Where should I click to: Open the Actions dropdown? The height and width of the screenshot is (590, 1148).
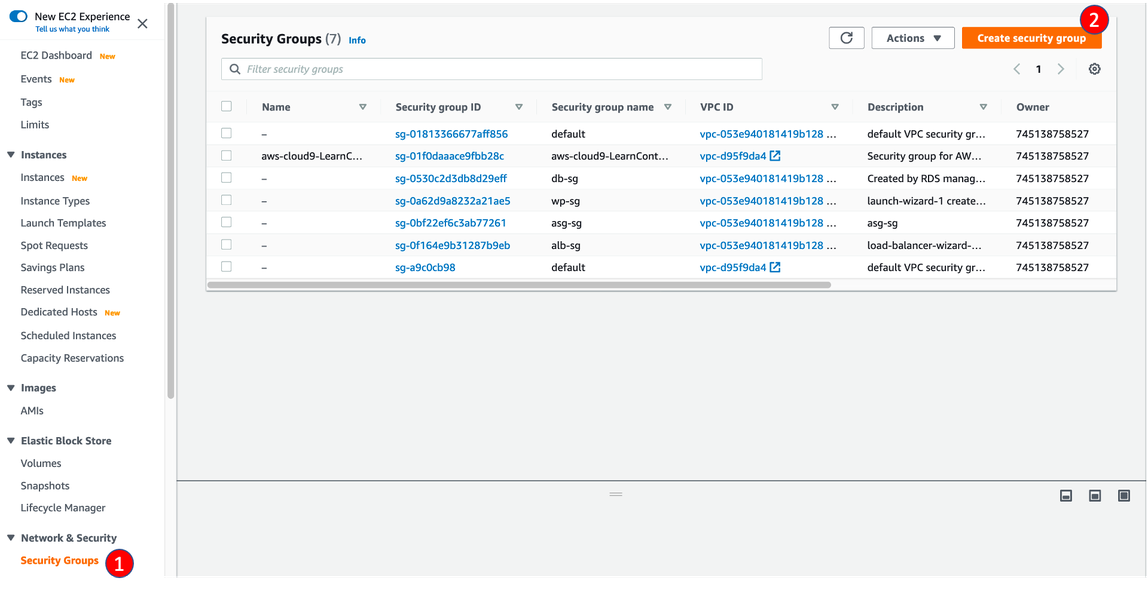(913, 38)
